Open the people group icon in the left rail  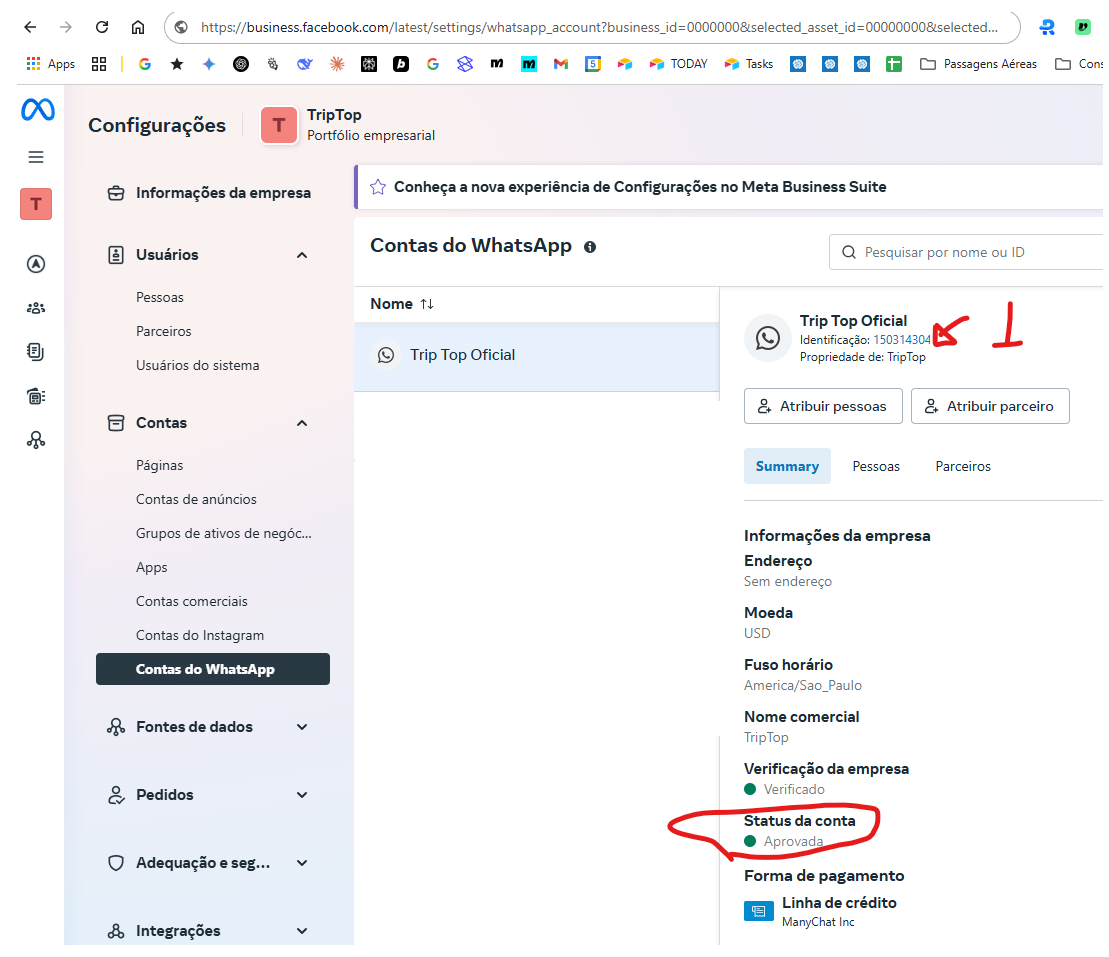pos(36,308)
